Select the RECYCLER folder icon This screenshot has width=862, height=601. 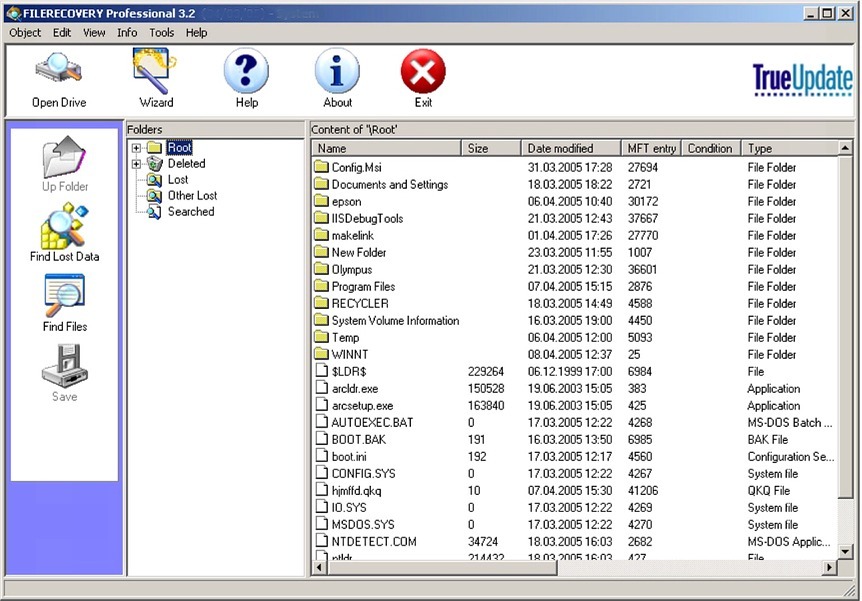pyautogui.click(x=321, y=303)
